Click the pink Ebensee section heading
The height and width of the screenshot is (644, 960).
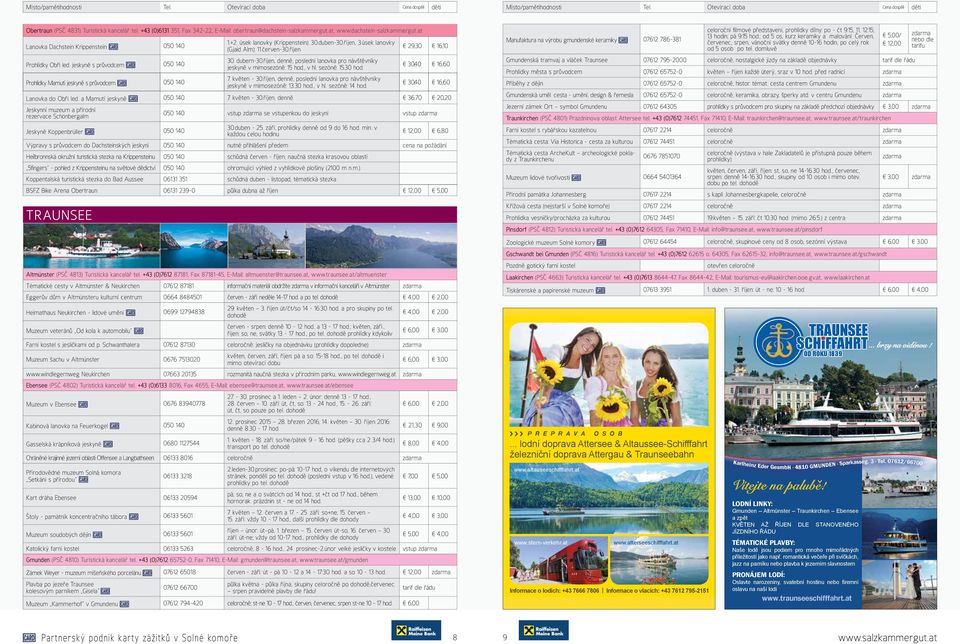point(240,386)
